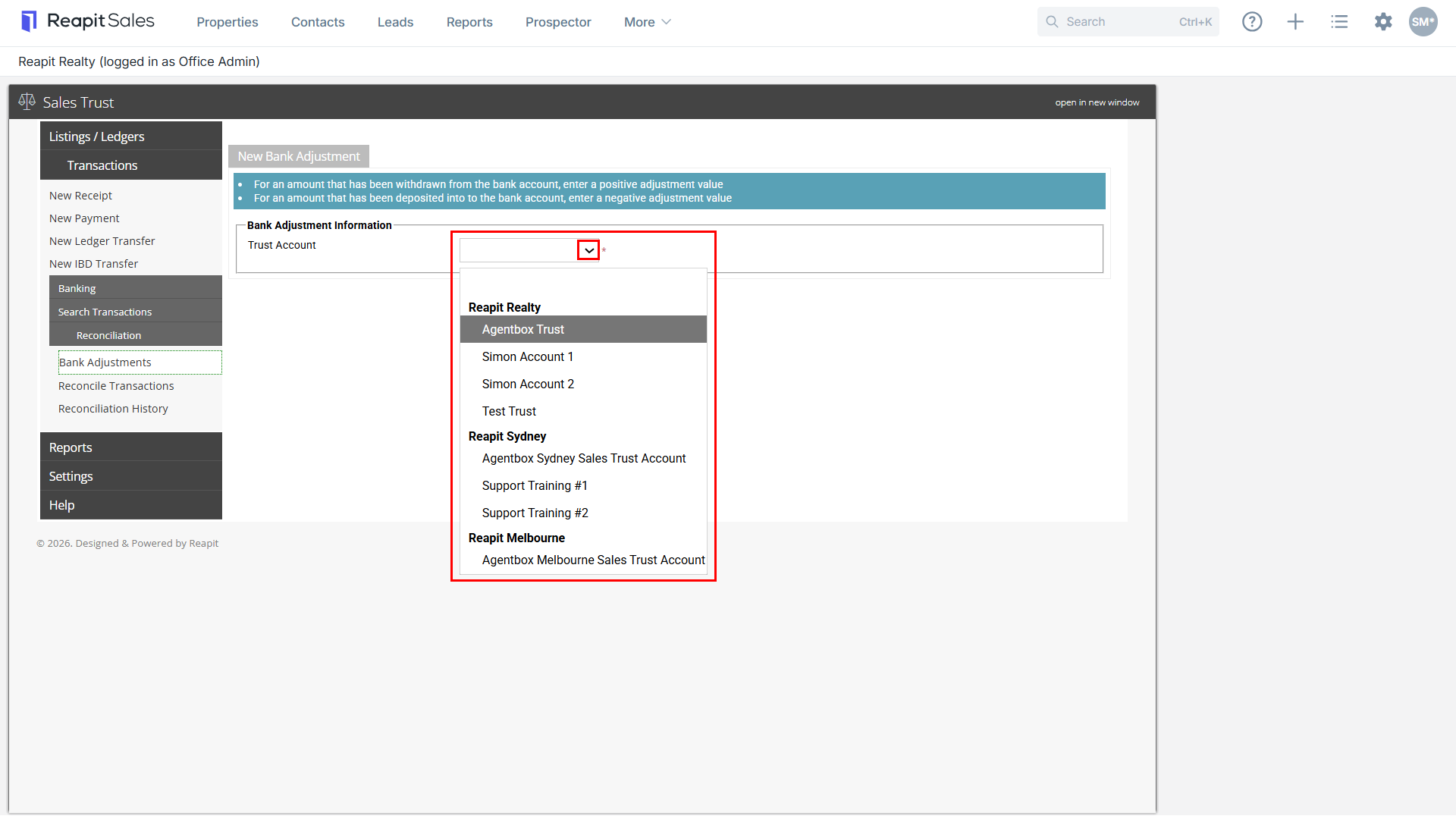Collapse the Transactions sidebar section

coord(131,165)
